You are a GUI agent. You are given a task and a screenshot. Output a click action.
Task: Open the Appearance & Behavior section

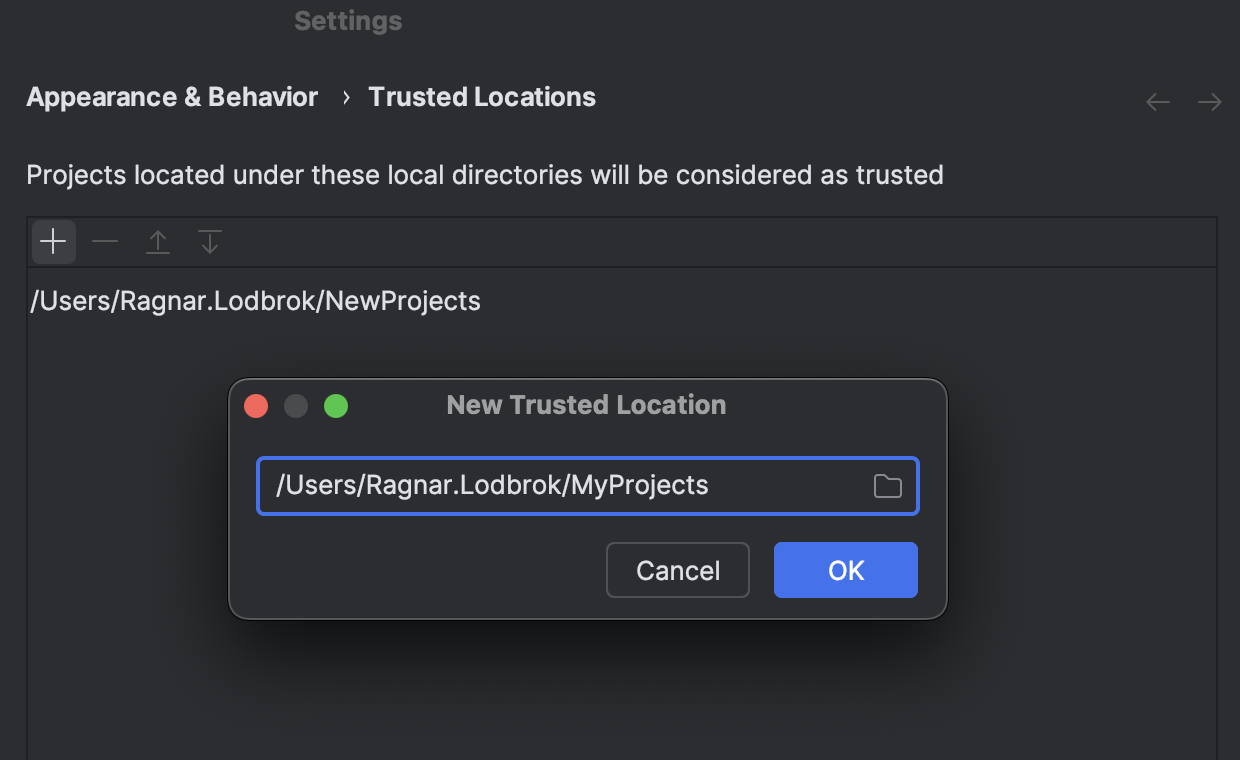pyautogui.click(x=171, y=96)
